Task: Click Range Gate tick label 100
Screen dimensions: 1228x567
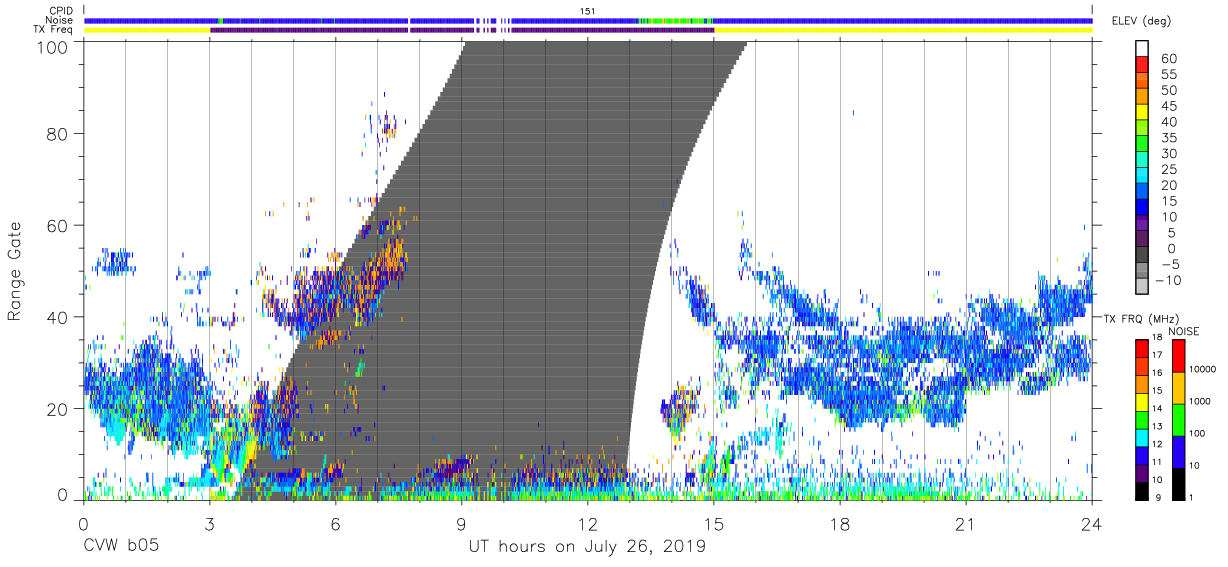Action: (55, 46)
